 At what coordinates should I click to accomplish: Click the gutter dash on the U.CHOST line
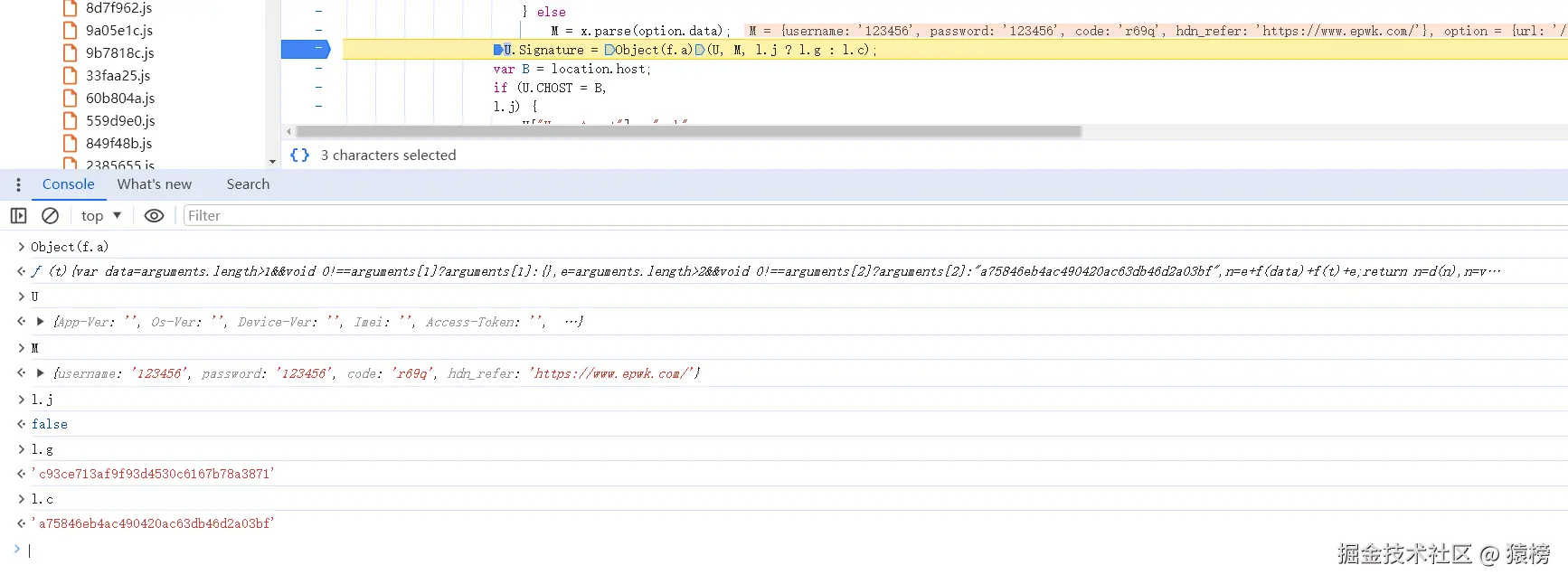click(x=318, y=87)
